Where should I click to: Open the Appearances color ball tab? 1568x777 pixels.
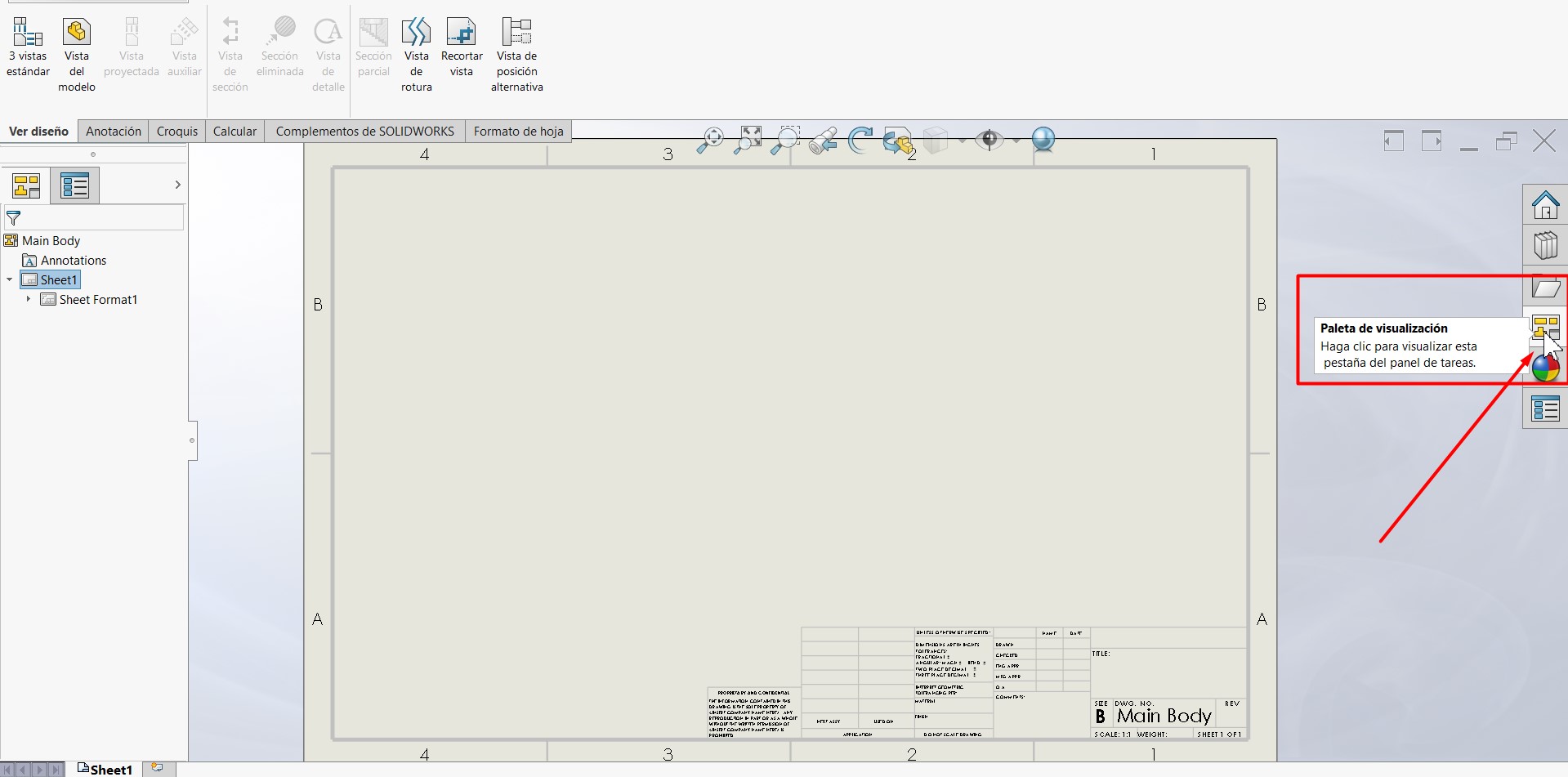click(1545, 368)
